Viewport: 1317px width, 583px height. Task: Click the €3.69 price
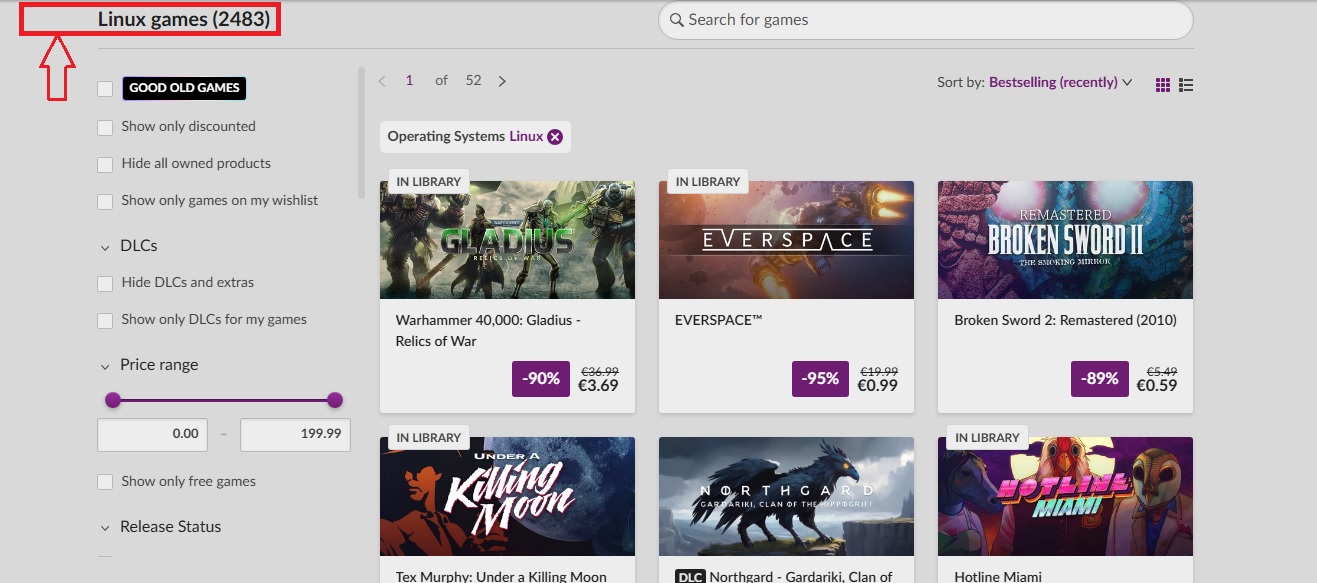598,386
